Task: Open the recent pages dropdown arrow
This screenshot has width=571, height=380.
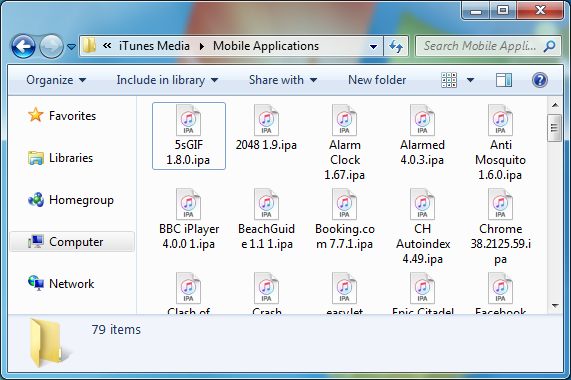Action: [71, 47]
